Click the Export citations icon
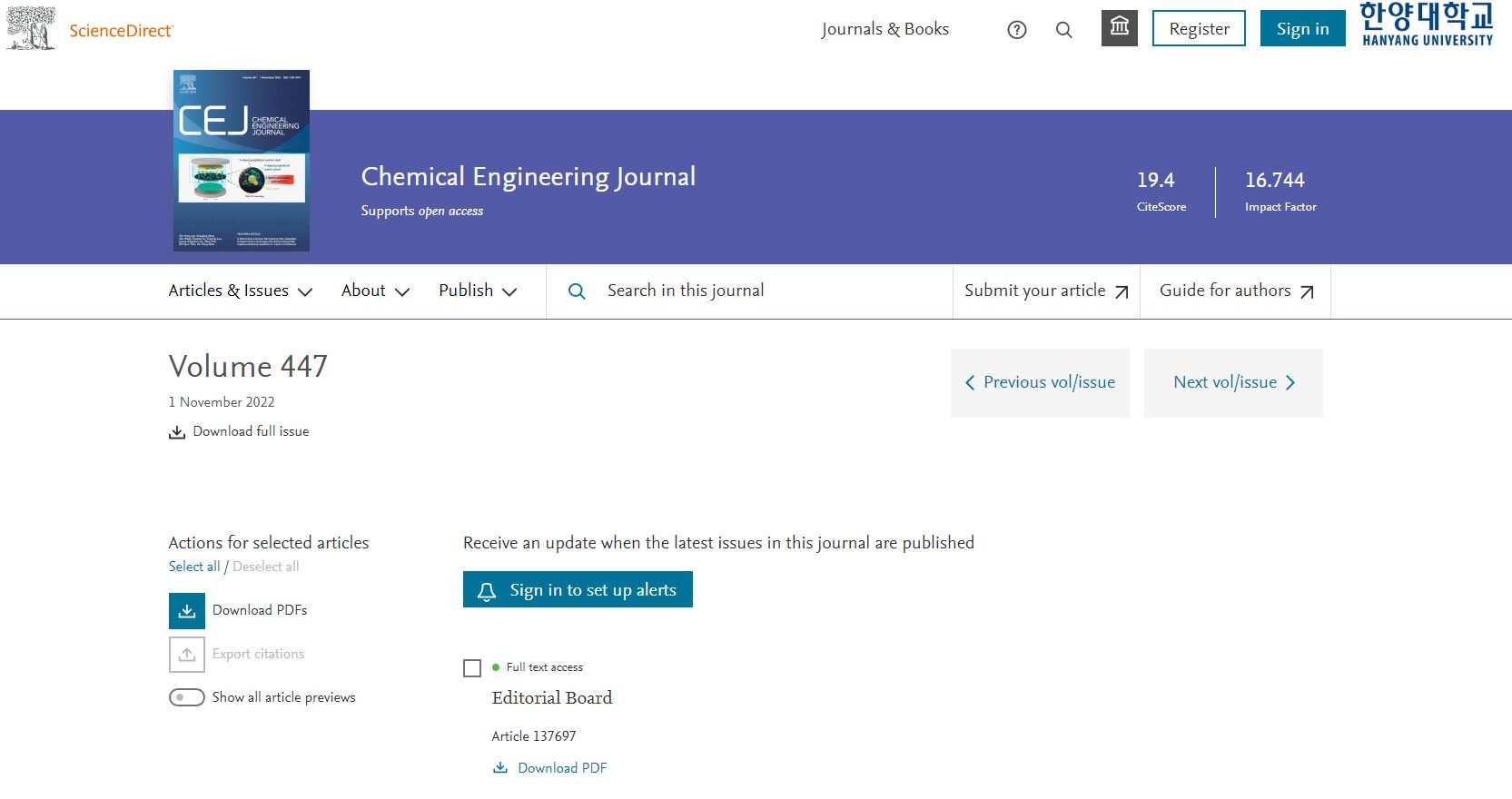This screenshot has height=799, width=1512. (x=187, y=655)
